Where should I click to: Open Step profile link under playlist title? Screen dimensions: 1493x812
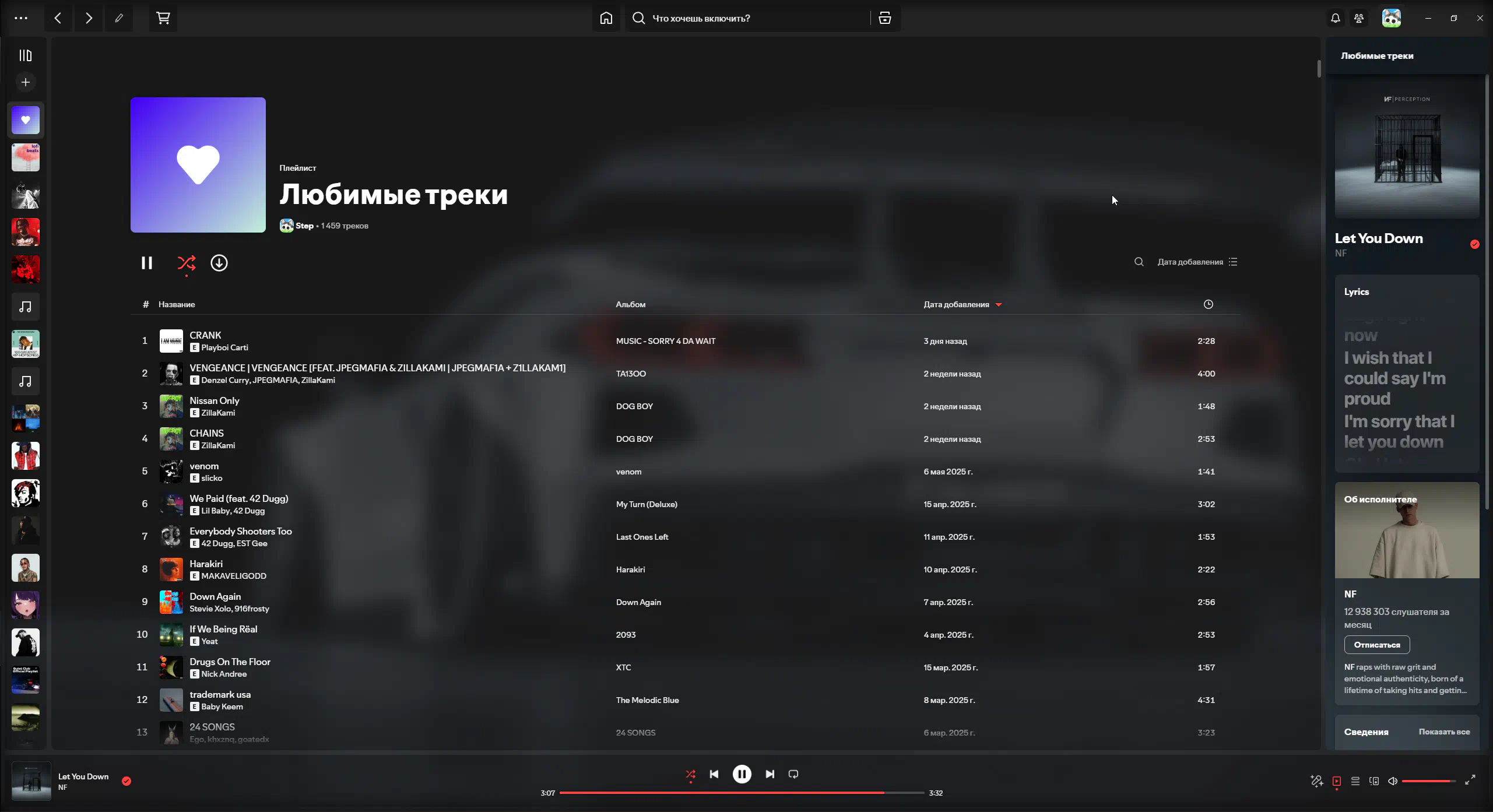(304, 226)
